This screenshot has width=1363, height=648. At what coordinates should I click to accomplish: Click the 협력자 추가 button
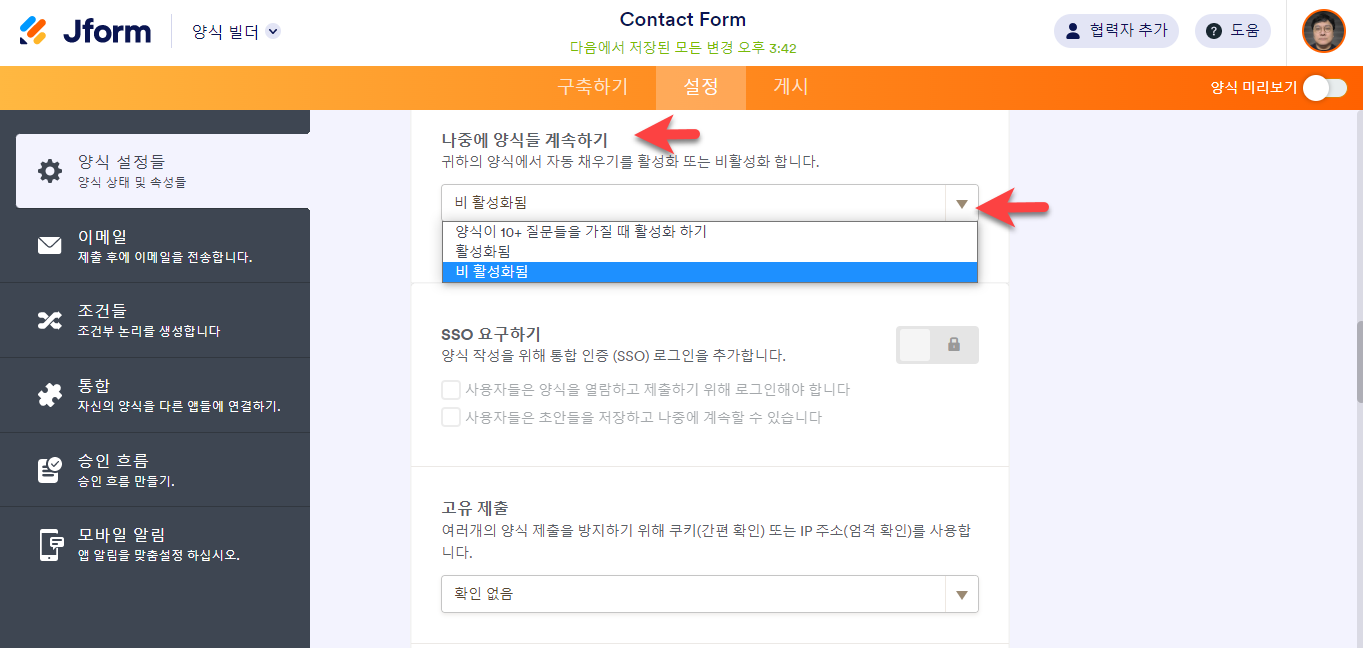pyautogui.click(x=1116, y=31)
